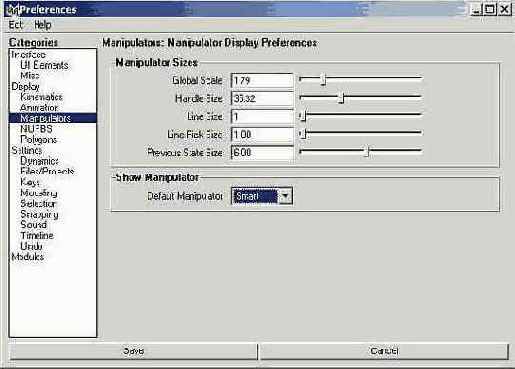This screenshot has height=369, width=515.
Task: Select the Timeline category
Action: [37, 236]
